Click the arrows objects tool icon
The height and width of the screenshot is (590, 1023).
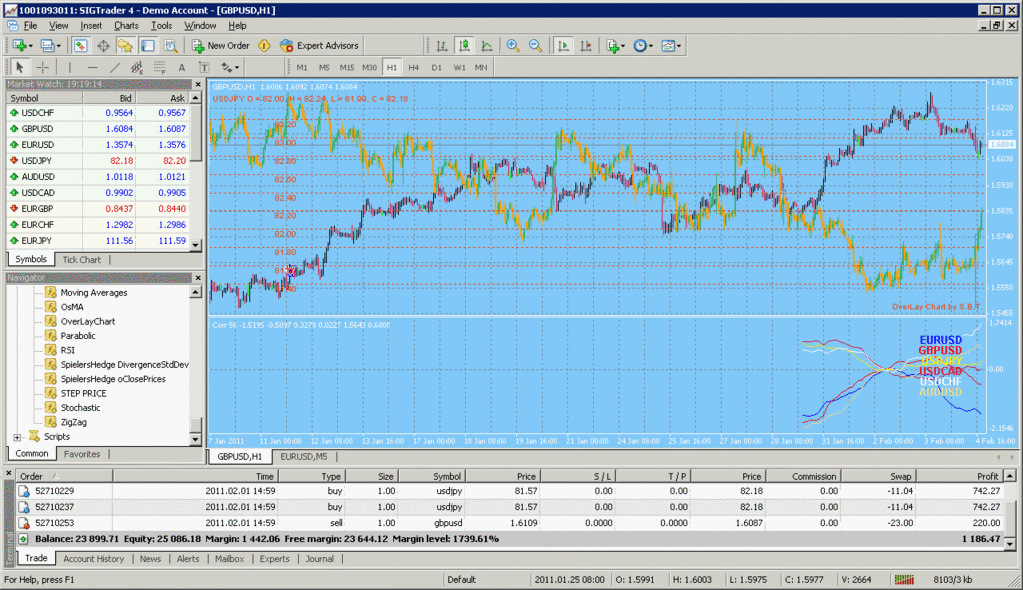pyautogui.click(x=226, y=67)
